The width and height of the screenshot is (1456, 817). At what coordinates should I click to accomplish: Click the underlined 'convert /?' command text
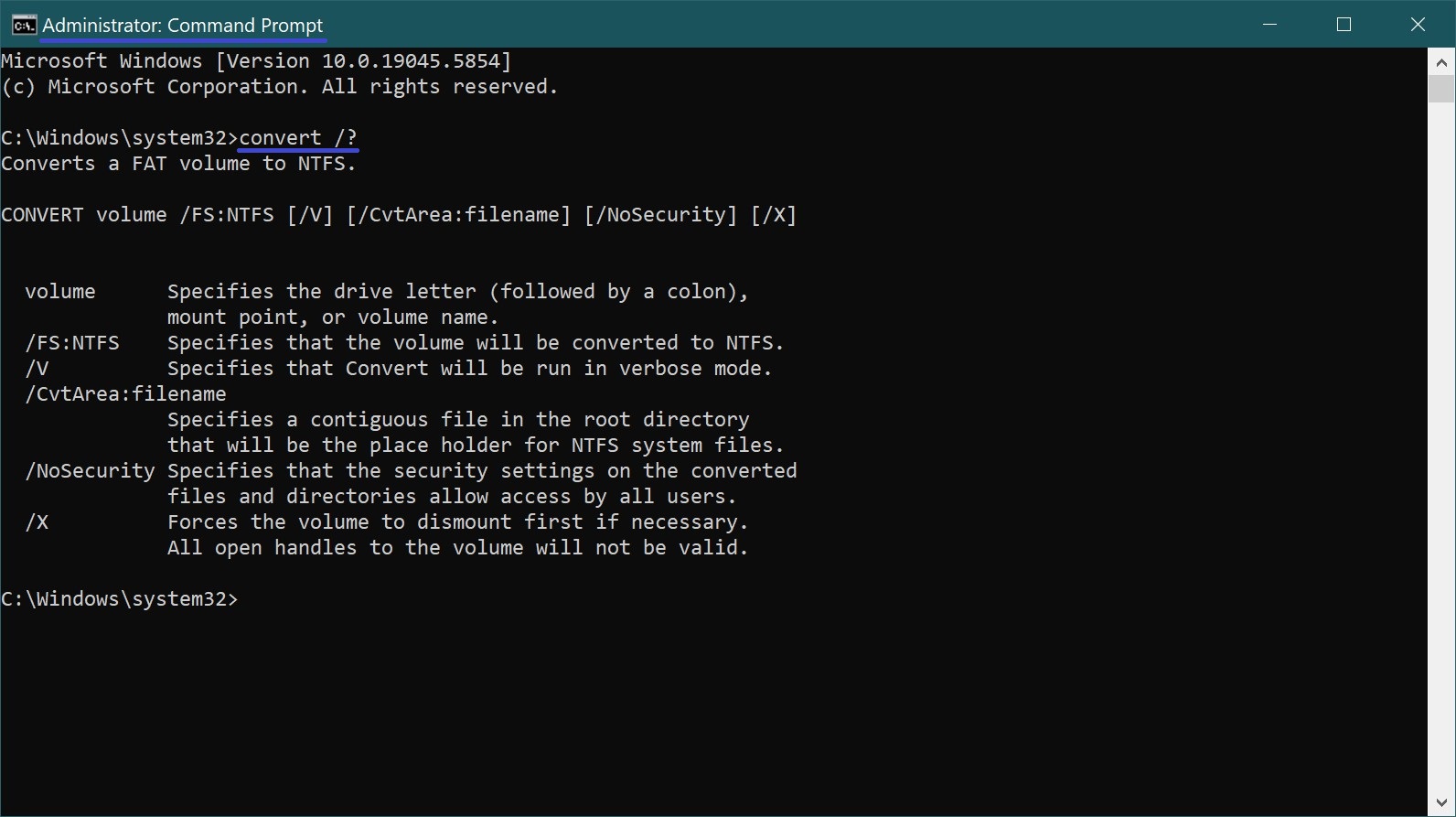[298, 138]
